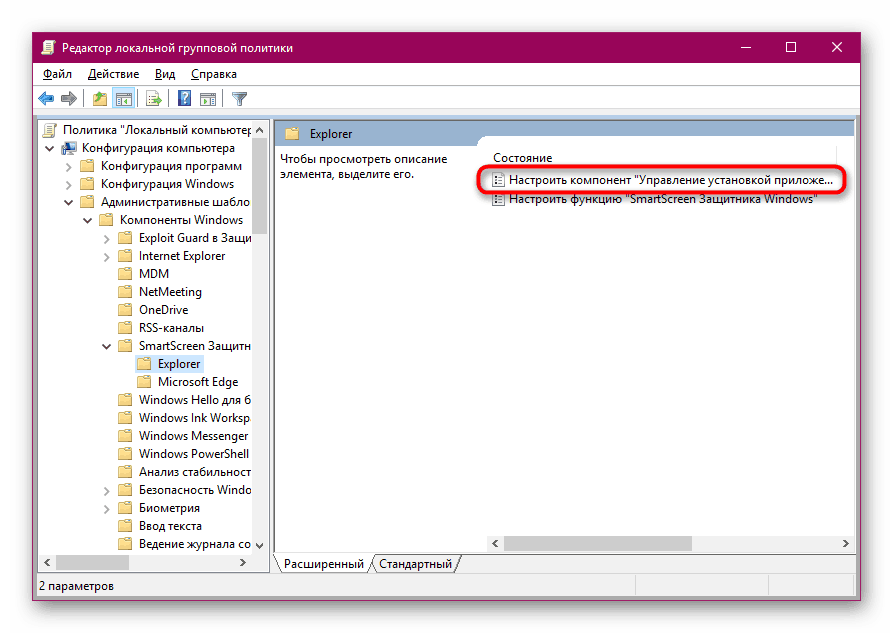Click the icon beside "Настроить компонент" policy
The height and width of the screenshot is (633, 893).
coord(498,180)
